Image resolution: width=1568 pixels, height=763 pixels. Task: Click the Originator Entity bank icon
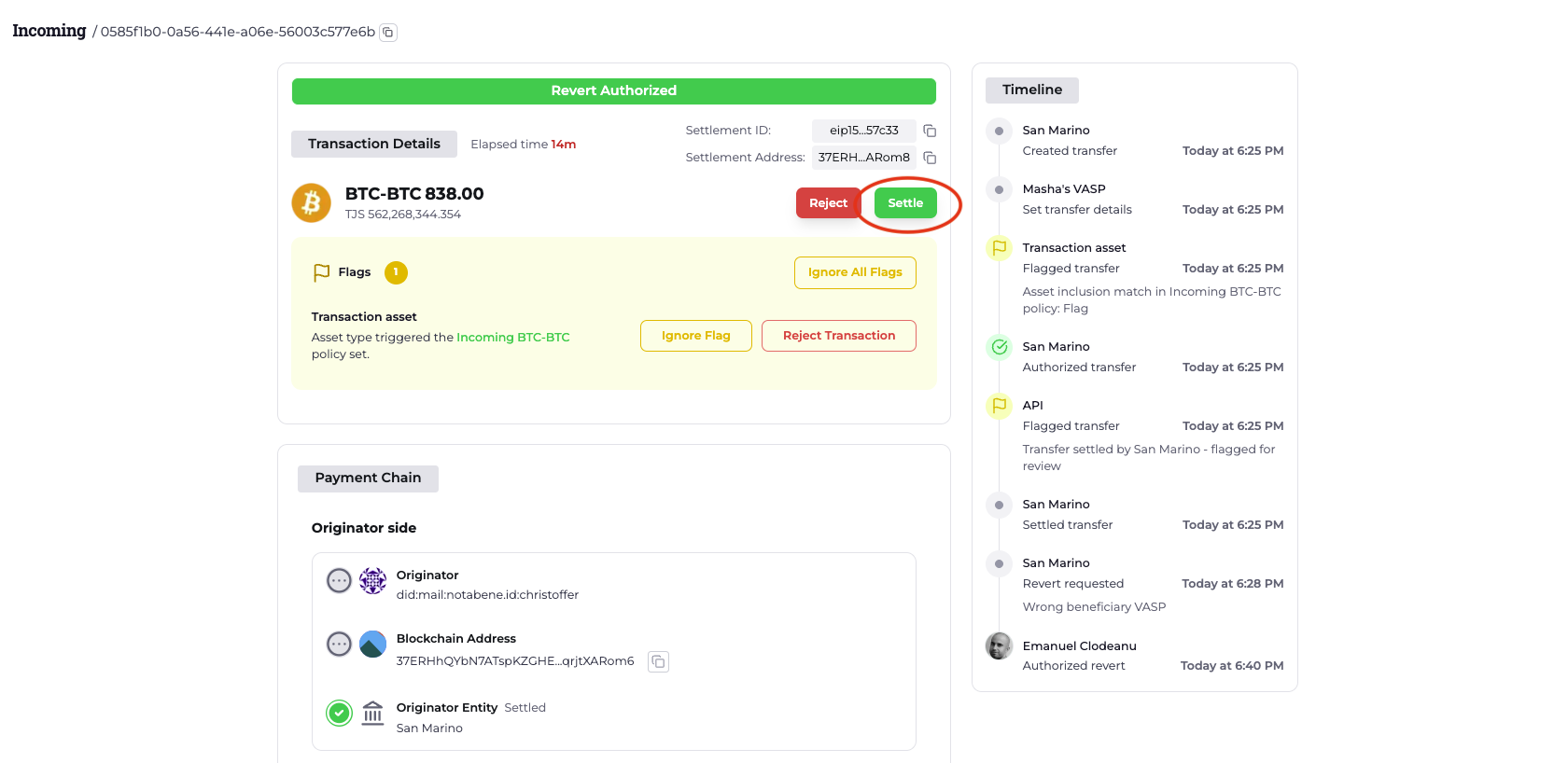[x=372, y=714]
